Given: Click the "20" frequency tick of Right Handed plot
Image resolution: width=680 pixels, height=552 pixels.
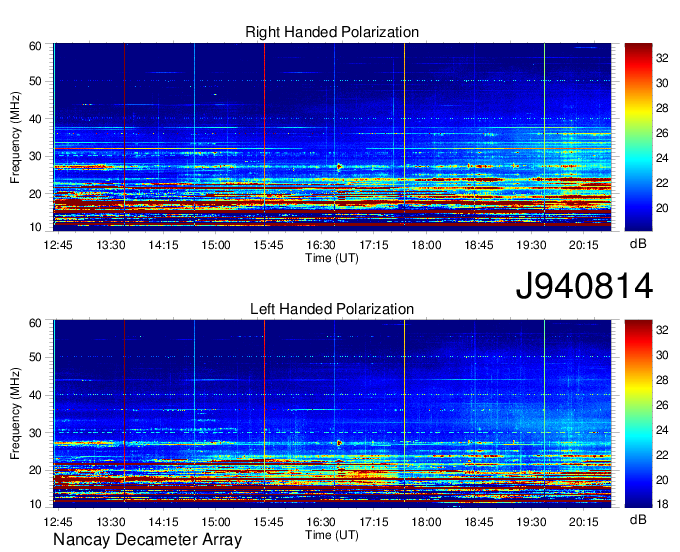Looking at the screenshot, I should click(x=35, y=194).
